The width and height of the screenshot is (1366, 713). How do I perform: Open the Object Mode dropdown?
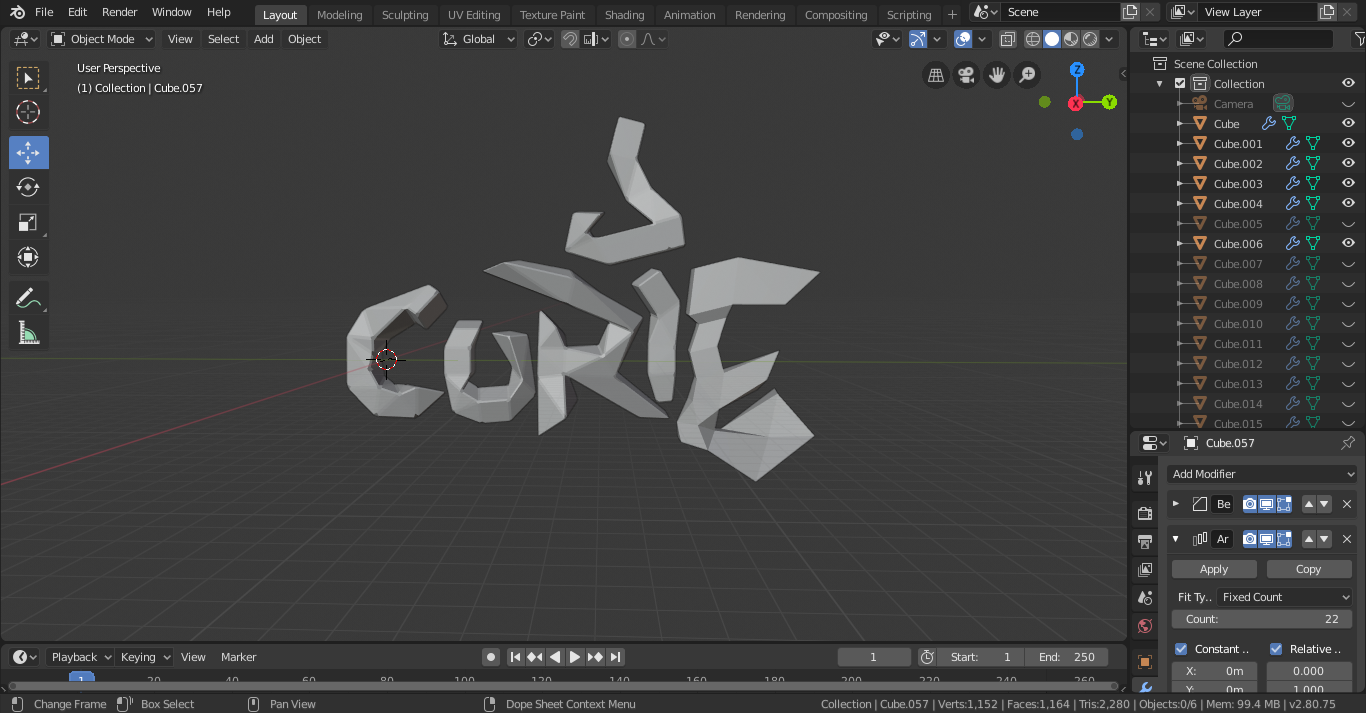[x=102, y=39]
